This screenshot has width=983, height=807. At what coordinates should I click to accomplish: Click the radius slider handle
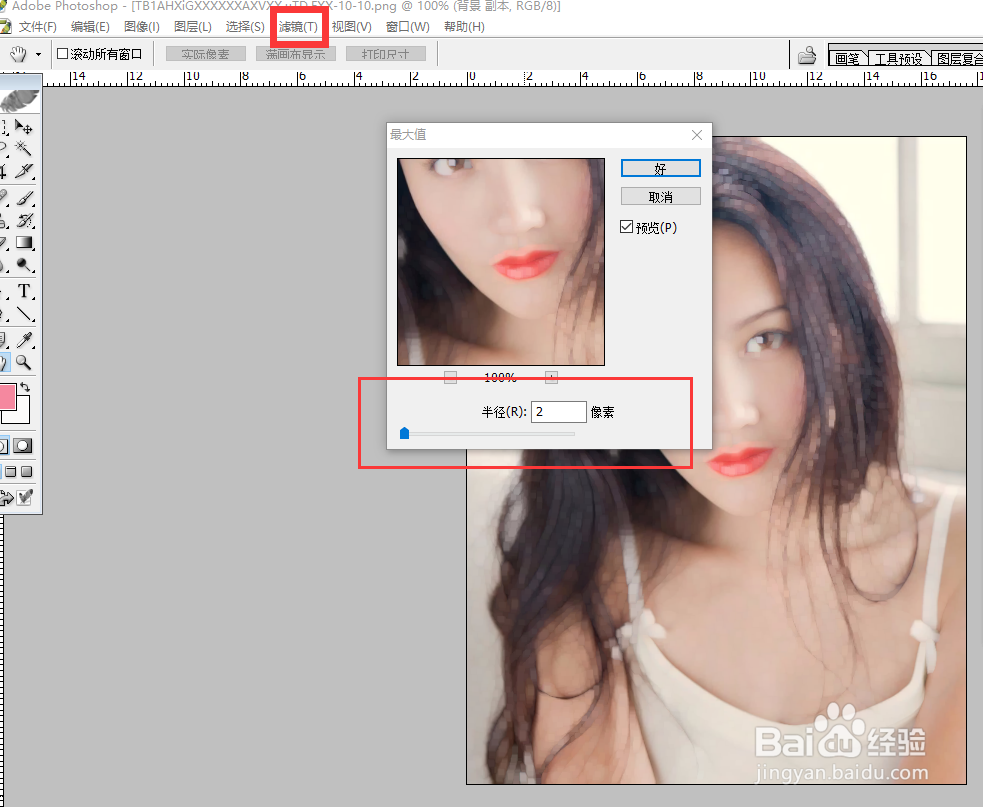pos(404,433)
